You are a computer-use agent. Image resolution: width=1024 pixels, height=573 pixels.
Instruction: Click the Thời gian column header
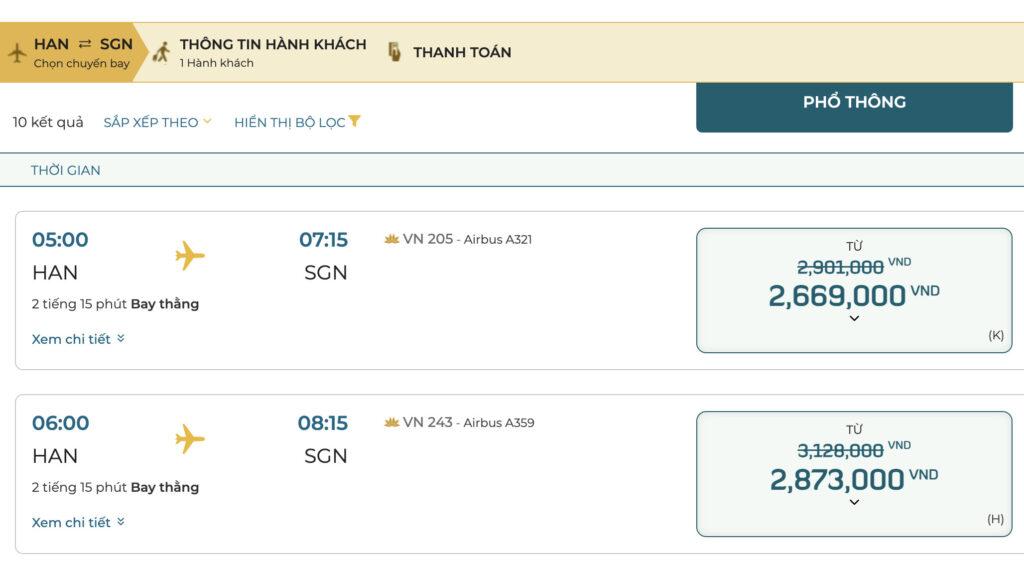[65, 171]
